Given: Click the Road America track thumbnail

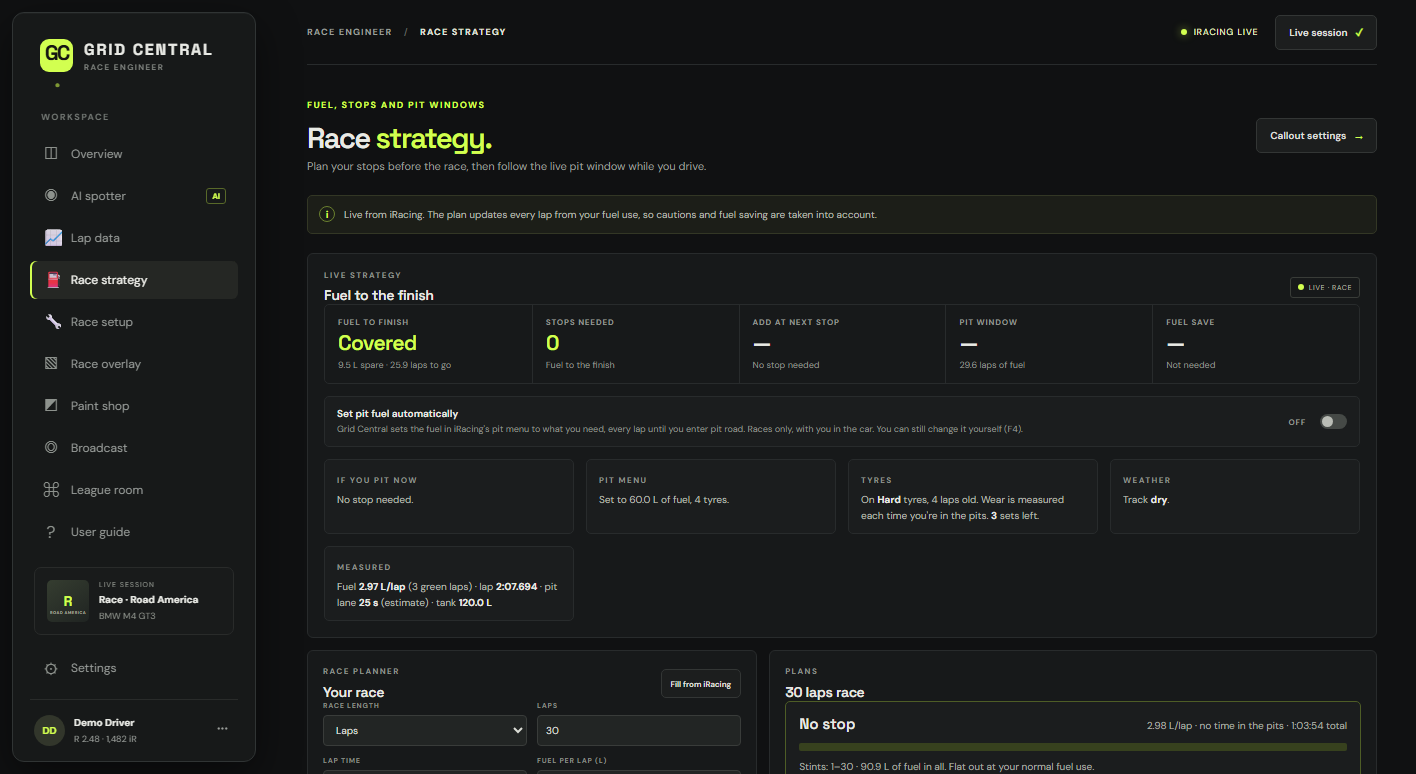Looking at the screenshot, I should 68,601.
